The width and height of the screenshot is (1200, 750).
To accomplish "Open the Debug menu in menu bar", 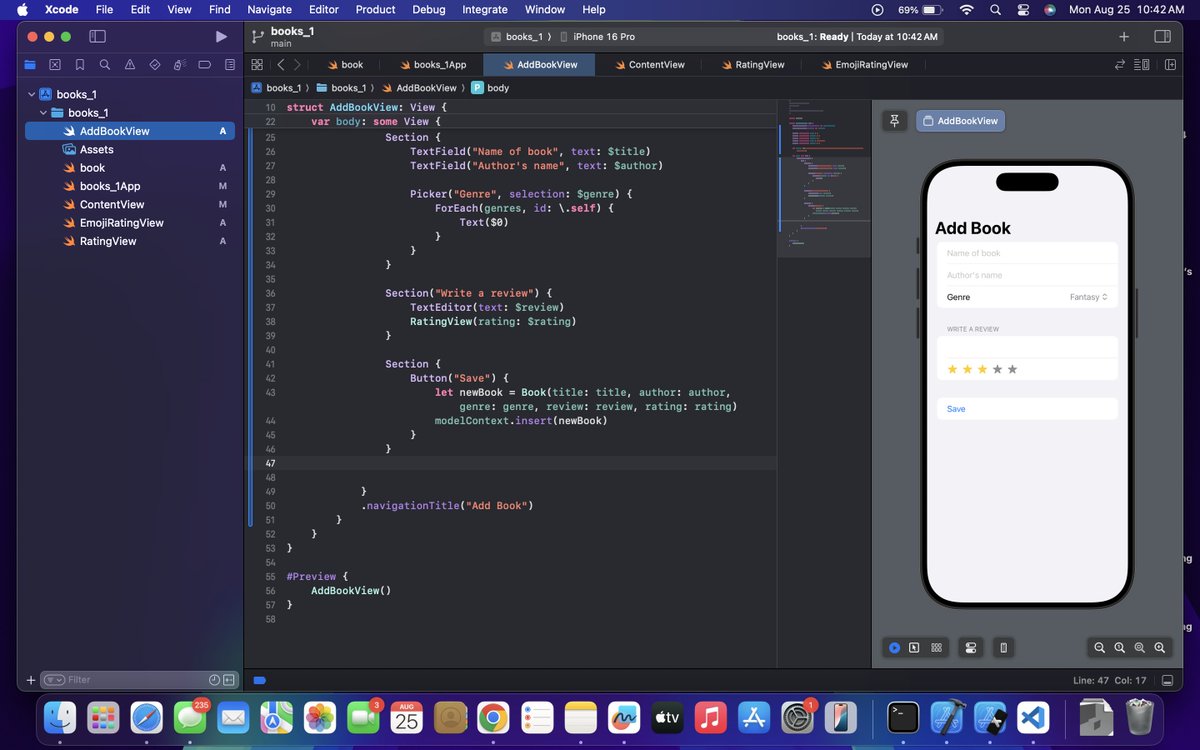I will point(429,9).
